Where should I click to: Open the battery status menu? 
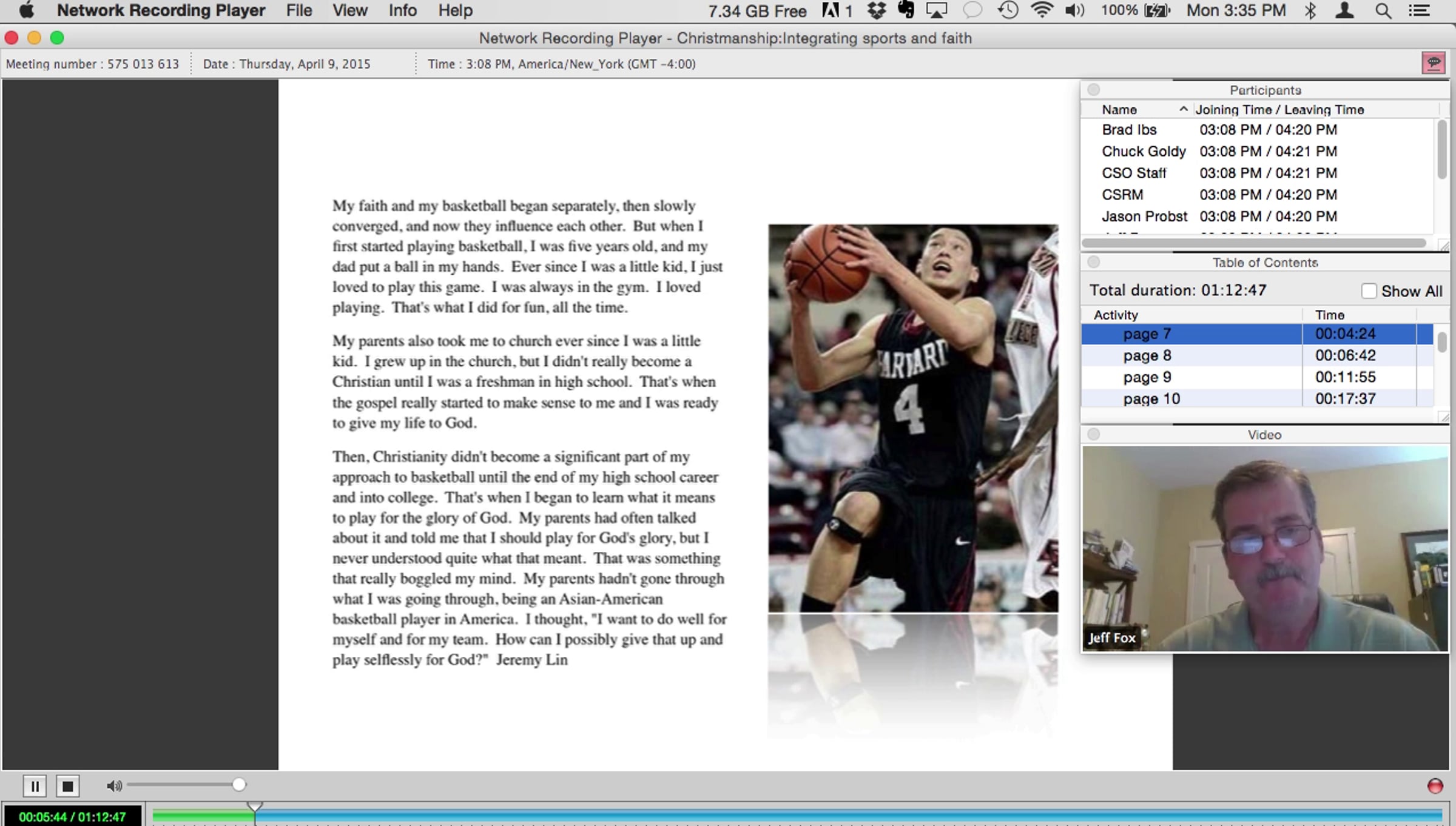pyautogui.click(x=1136, y=10)
